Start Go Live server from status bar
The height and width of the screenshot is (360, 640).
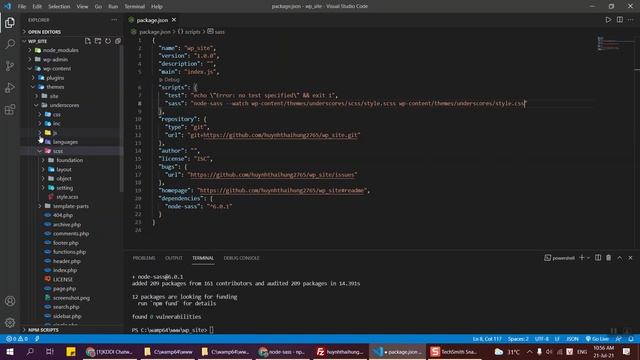597,339
